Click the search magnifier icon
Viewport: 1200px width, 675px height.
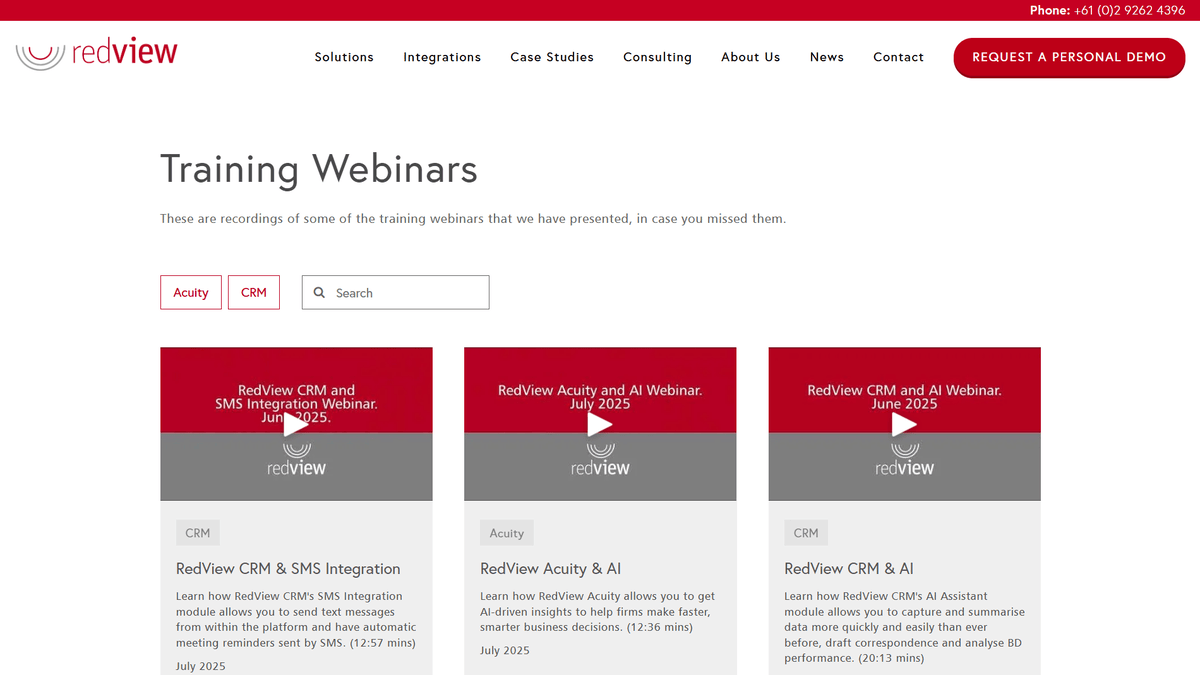(319, 292)
